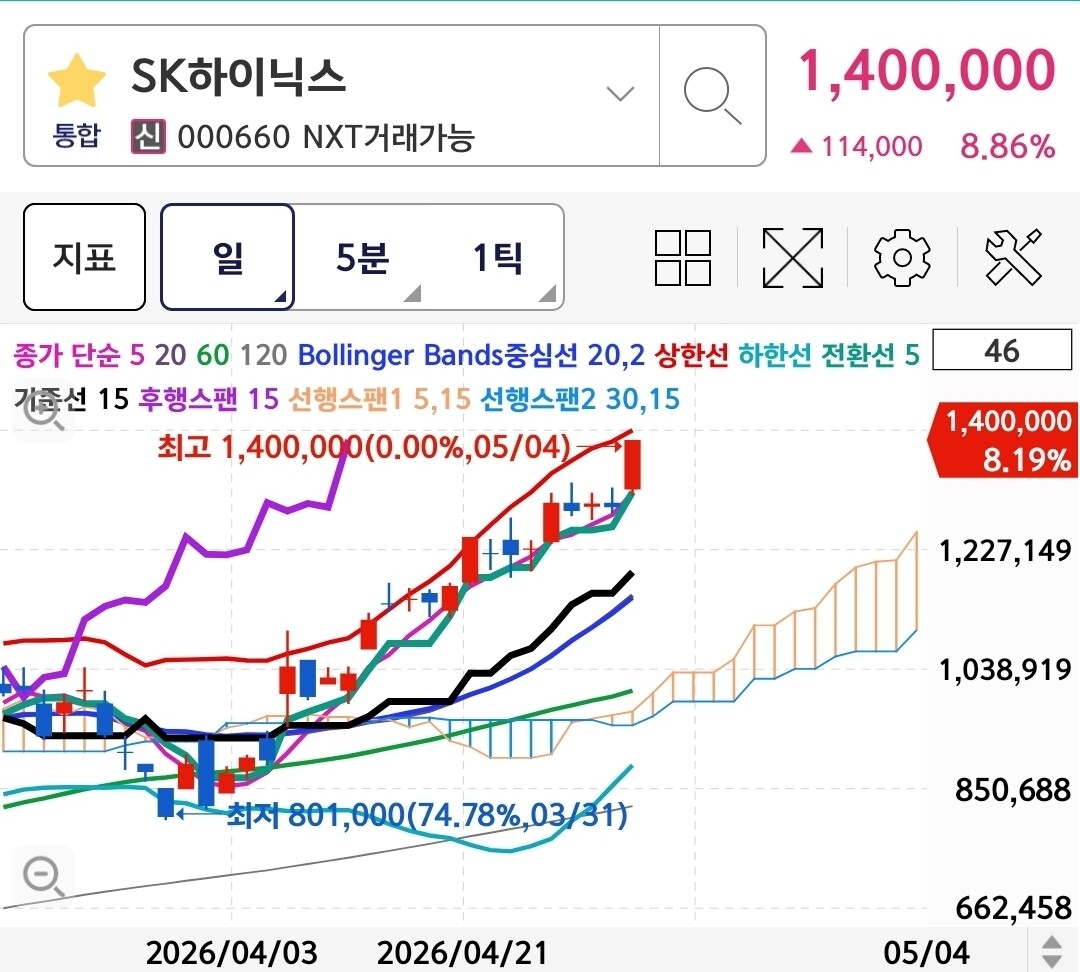Click the 전환선 5 legend label
The height and width of the screenshot is (972, 1080).
[871, 355]
